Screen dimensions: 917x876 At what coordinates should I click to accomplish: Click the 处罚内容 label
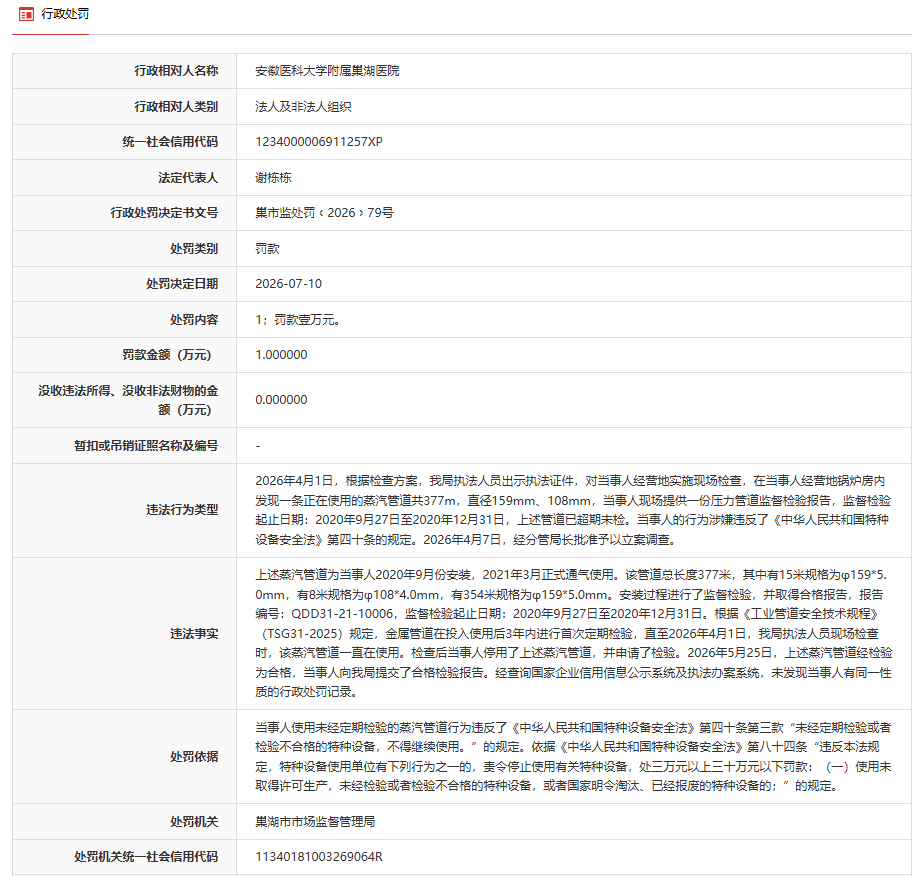pyautogui.click(x=194, y=320)
